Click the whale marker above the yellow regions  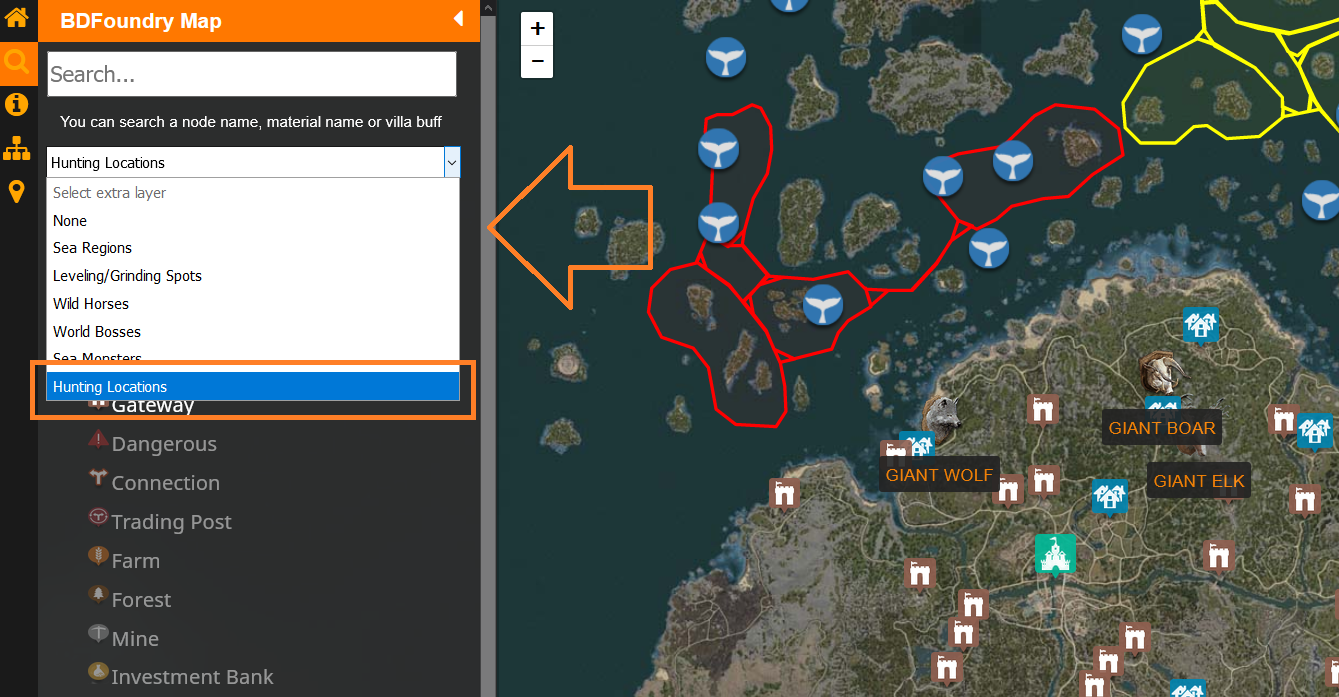pyautogui.click(x=1141, y=36)
